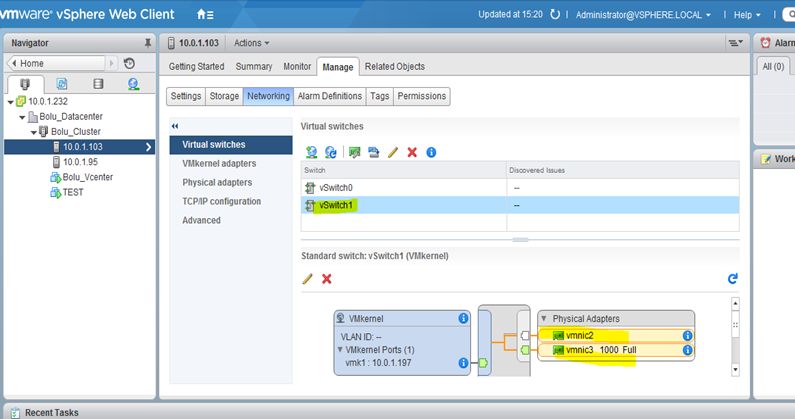Open info icon for vmnic2 adapter
Viewport: 795px width, 419px height.
tap(687, 335)
